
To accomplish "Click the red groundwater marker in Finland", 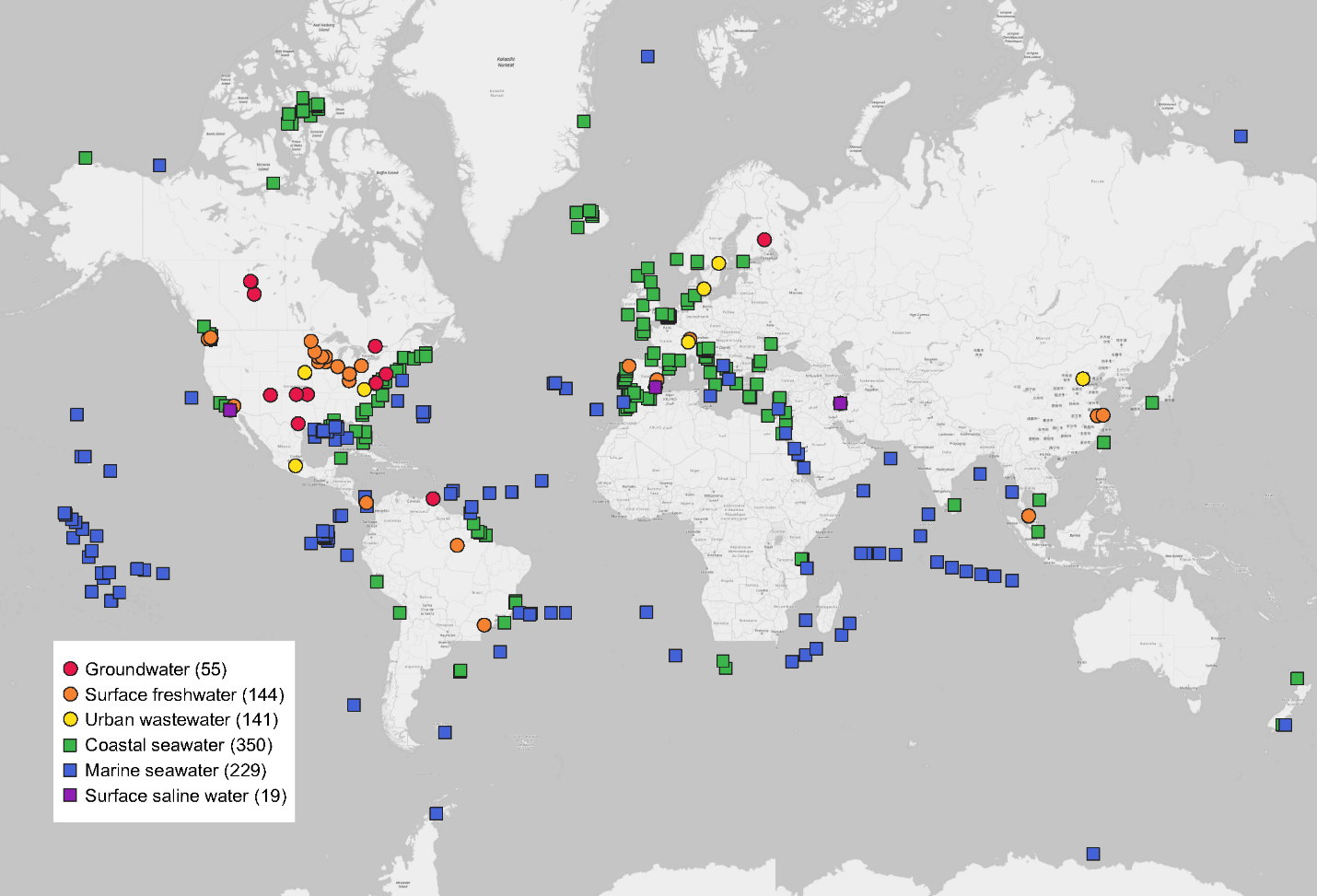I will [763, 239].
